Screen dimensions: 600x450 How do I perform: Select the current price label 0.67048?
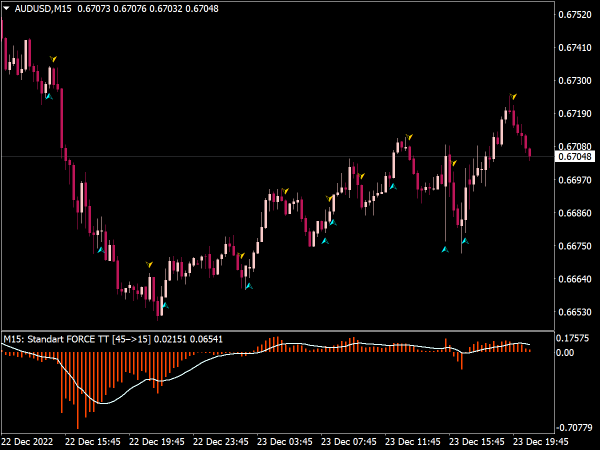coord(574,157)
